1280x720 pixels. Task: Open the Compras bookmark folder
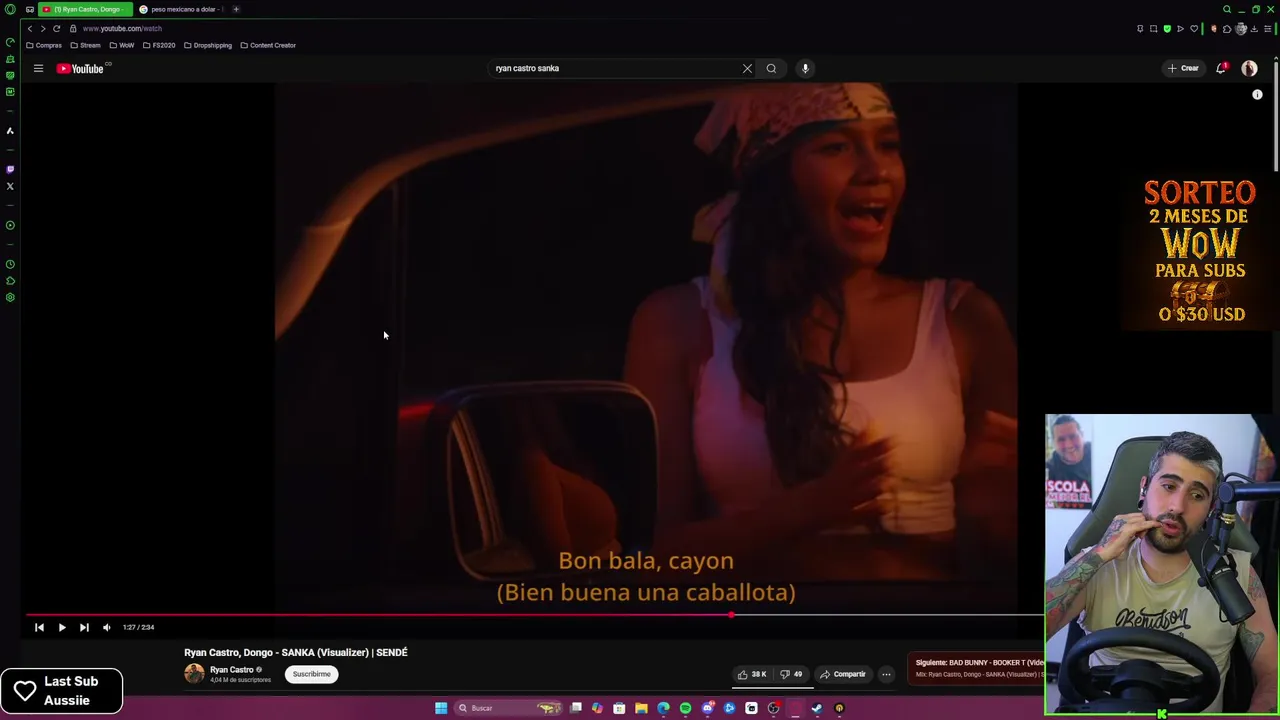[44, 45]
